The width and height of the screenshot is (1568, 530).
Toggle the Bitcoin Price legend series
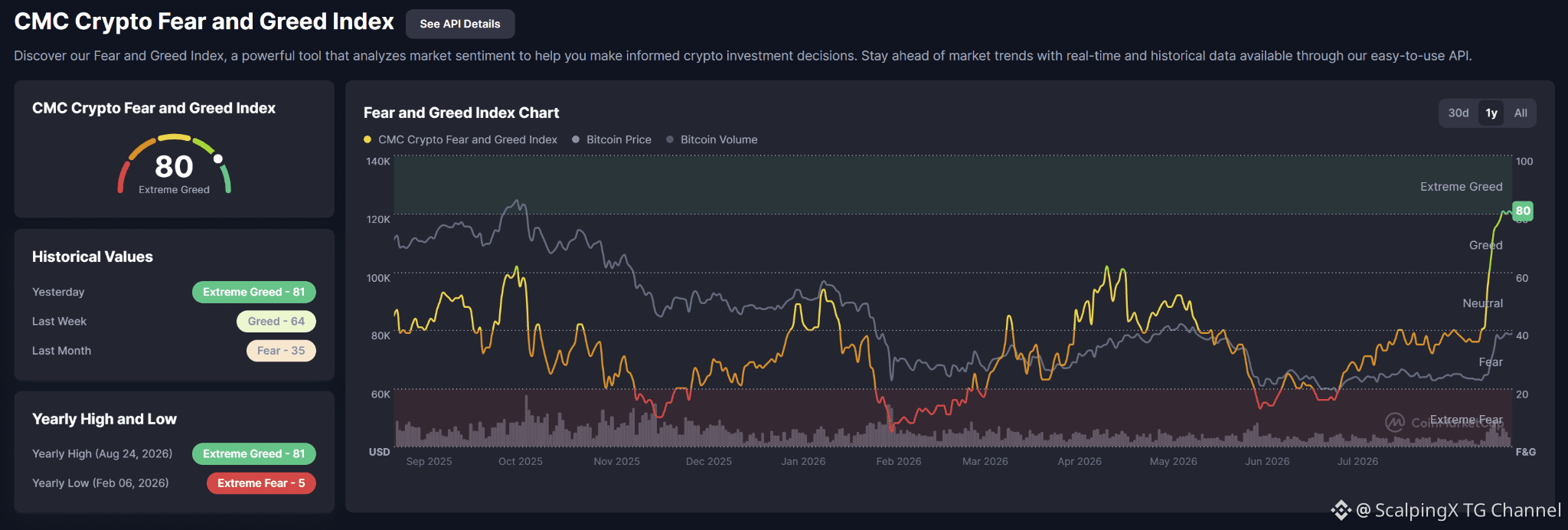click(612, 139)
